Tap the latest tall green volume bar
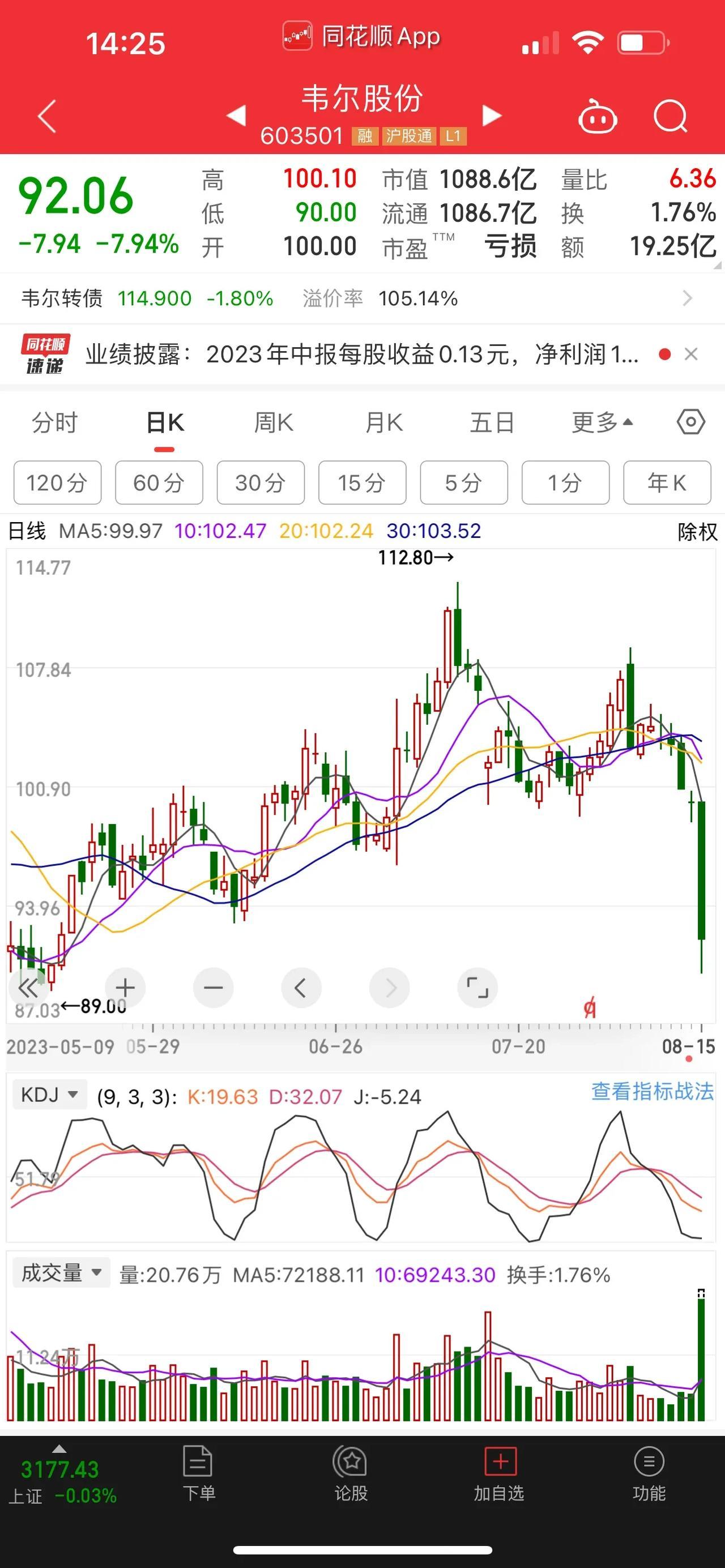Viewport: 725px width, 1568px height. [701, 1358]
